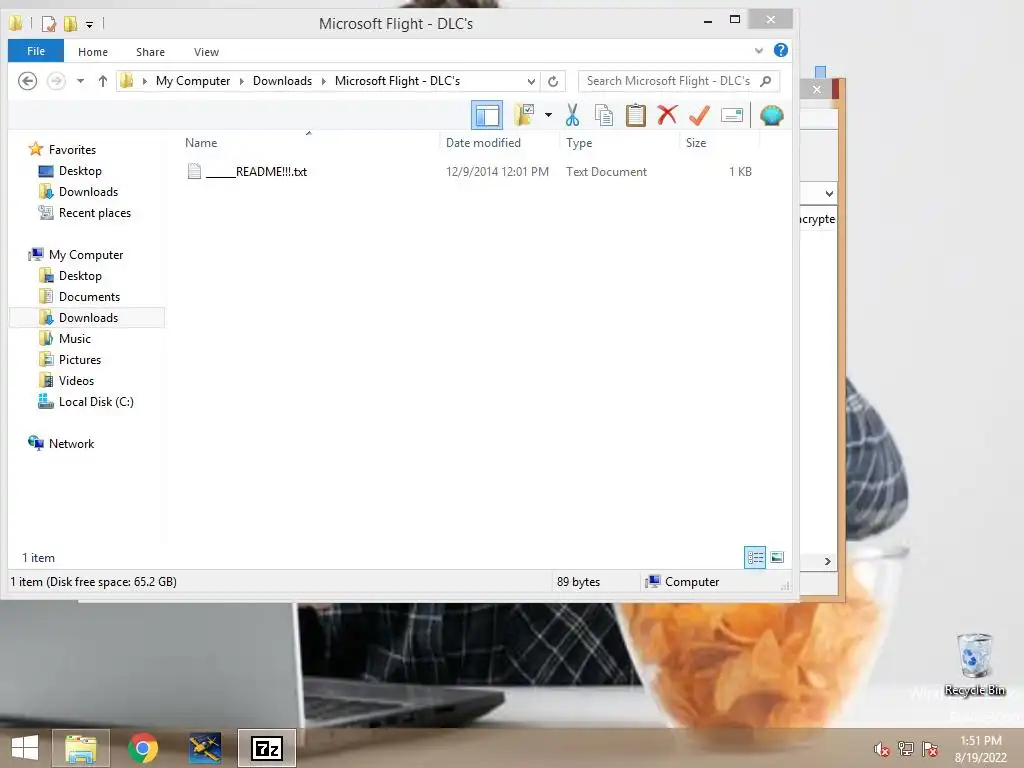Screen dimensions: 1024x768
Task: Toggle the navigation pane toolbar button
Action: (x=487, y=116)
